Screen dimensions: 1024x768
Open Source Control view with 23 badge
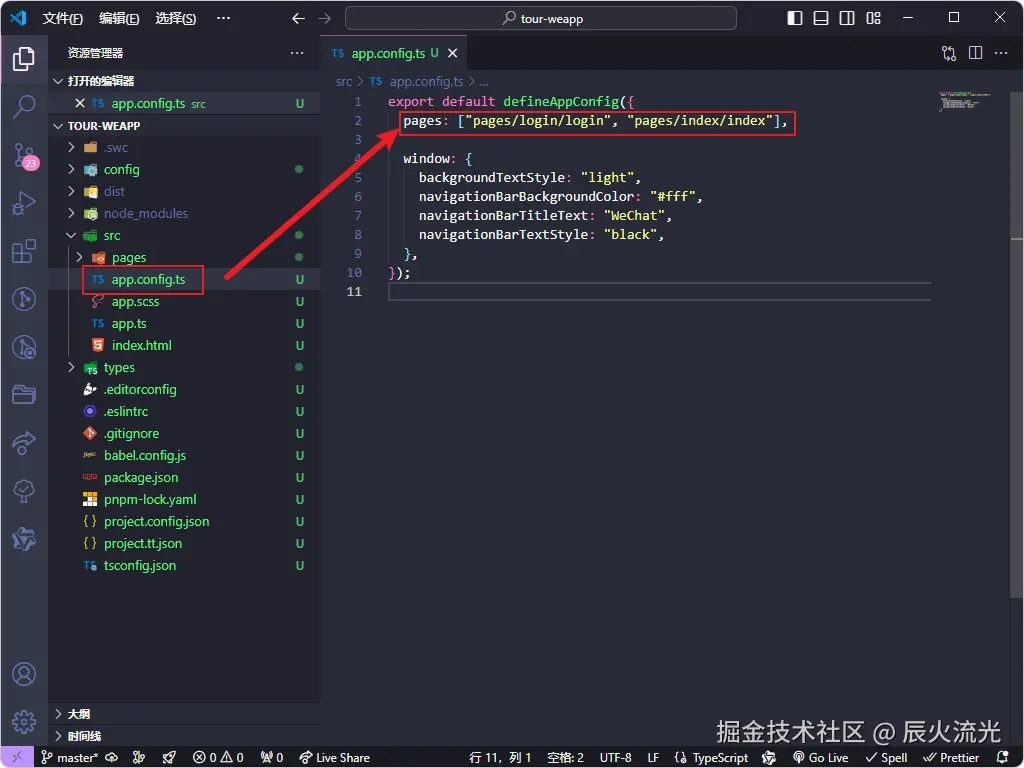(25, 156)
